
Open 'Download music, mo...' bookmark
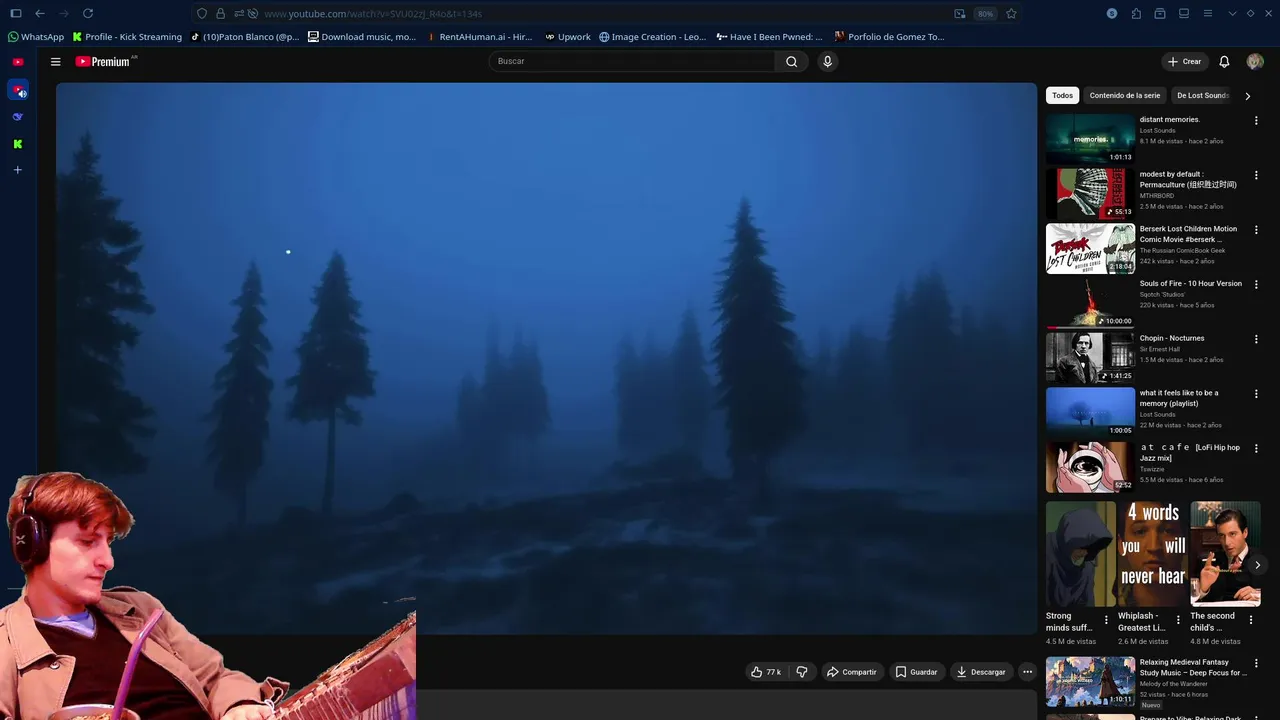[362, 37]
